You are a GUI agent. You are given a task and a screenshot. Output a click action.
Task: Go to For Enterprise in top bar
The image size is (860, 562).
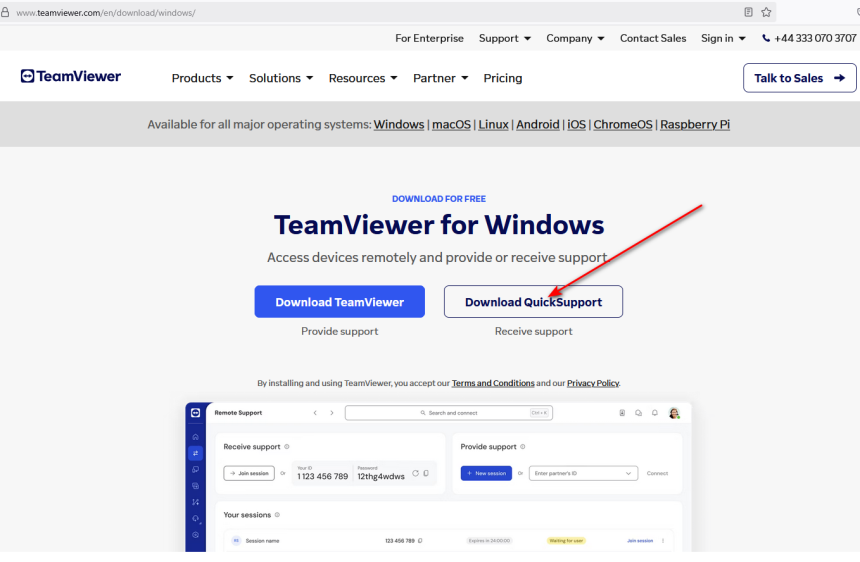click(429, 38)
